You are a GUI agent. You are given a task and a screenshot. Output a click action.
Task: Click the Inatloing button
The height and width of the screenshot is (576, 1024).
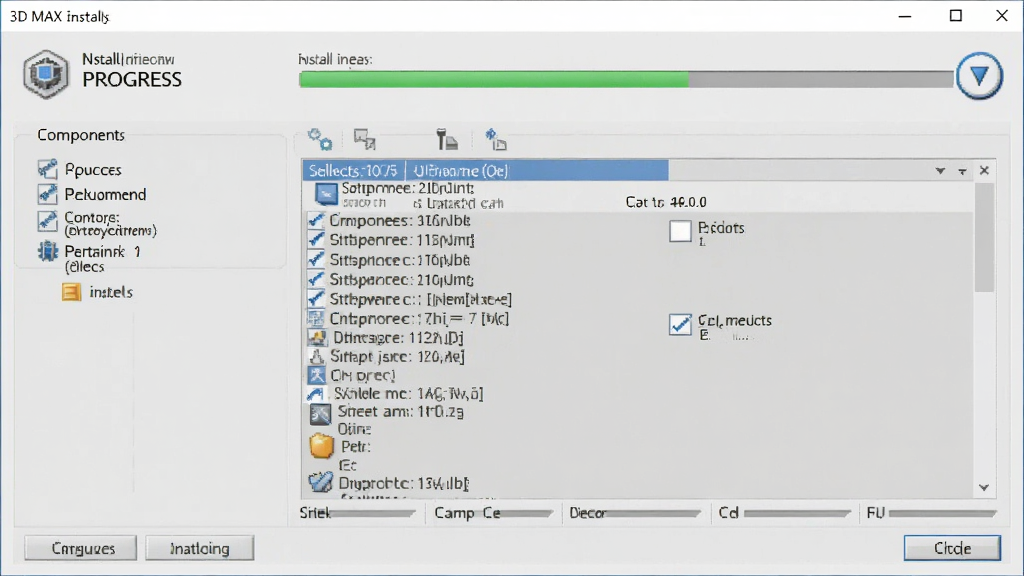[200, 548]
